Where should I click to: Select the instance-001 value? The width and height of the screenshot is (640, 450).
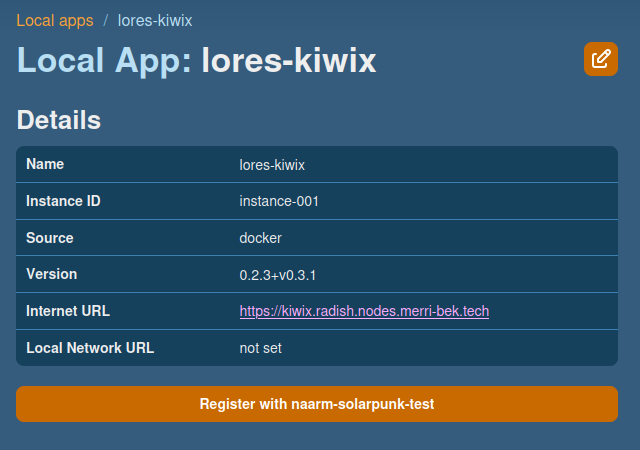click(279, 201)
